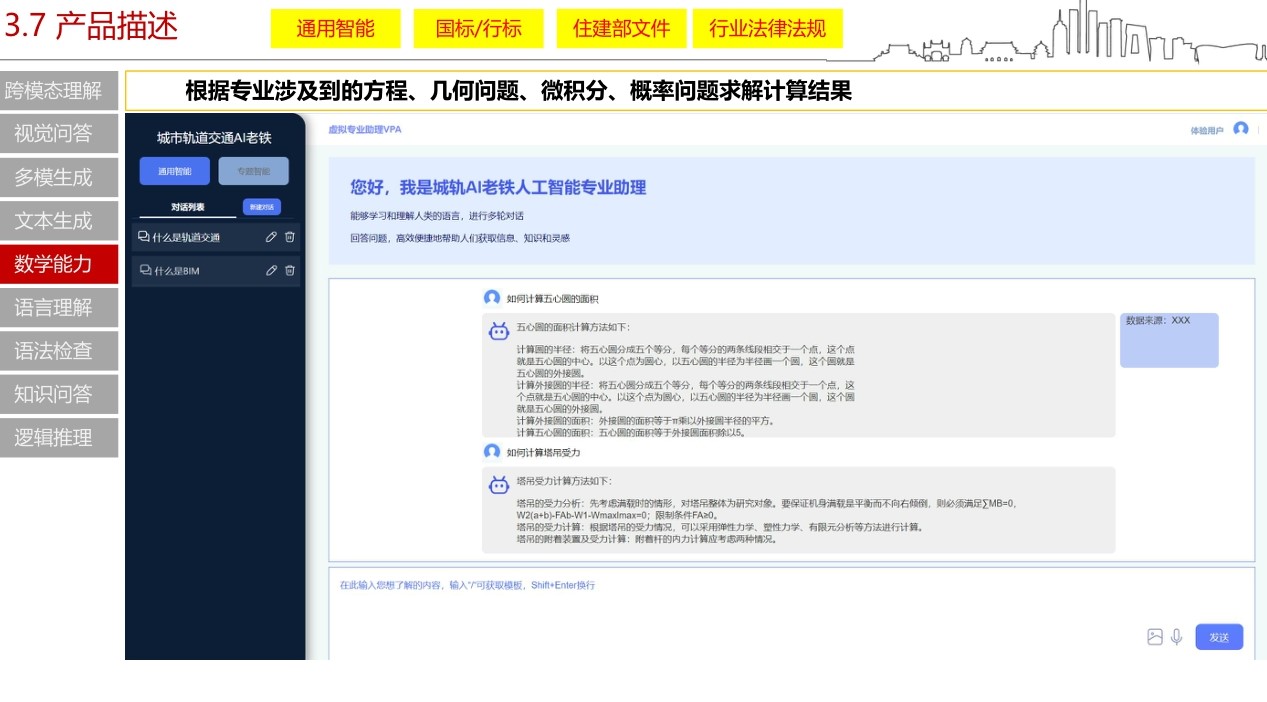1267x702 pixels.
Task: Select the highlighted 数学能力 menu item
Action: coord(59,264)
